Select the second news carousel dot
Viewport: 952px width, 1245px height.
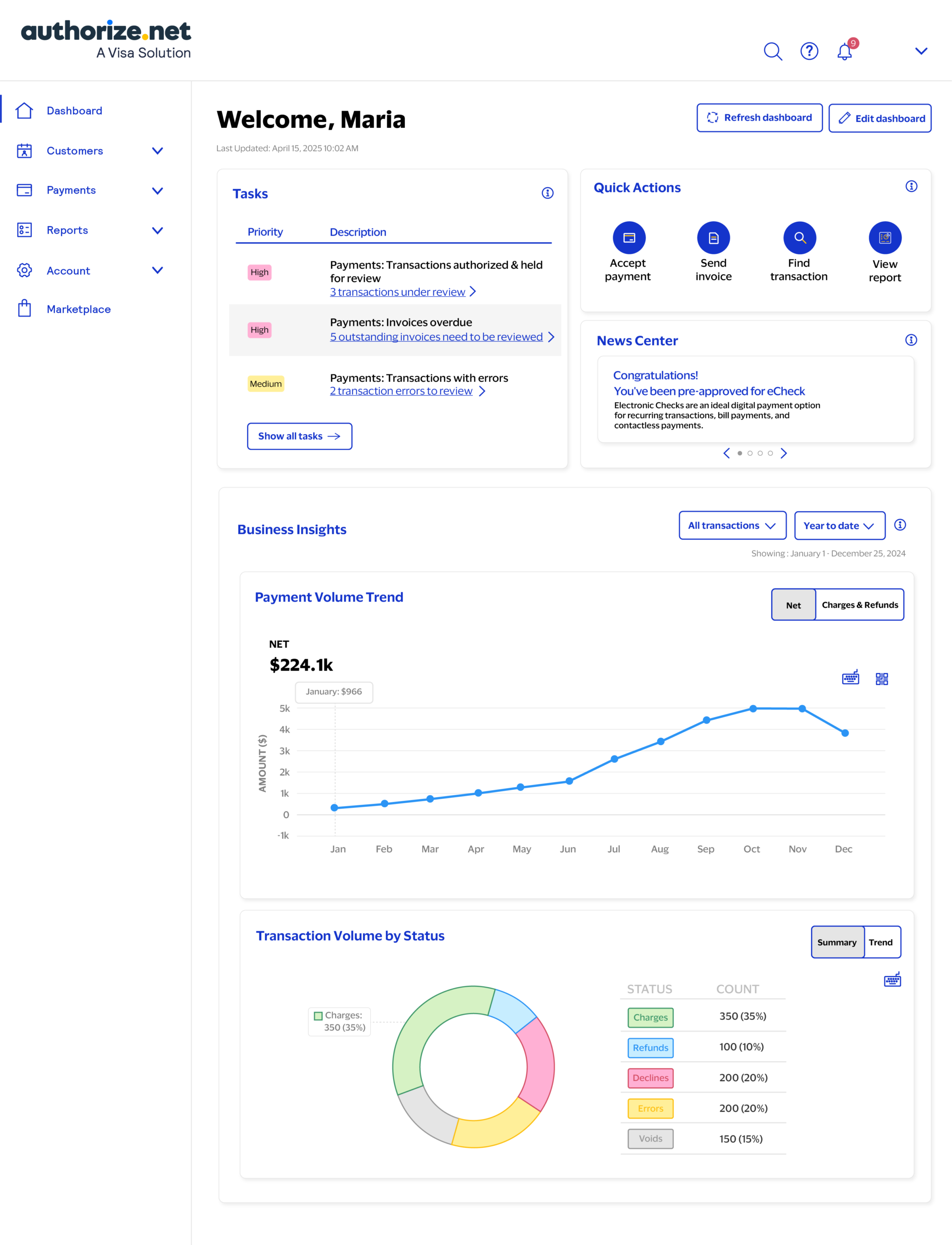750,453
